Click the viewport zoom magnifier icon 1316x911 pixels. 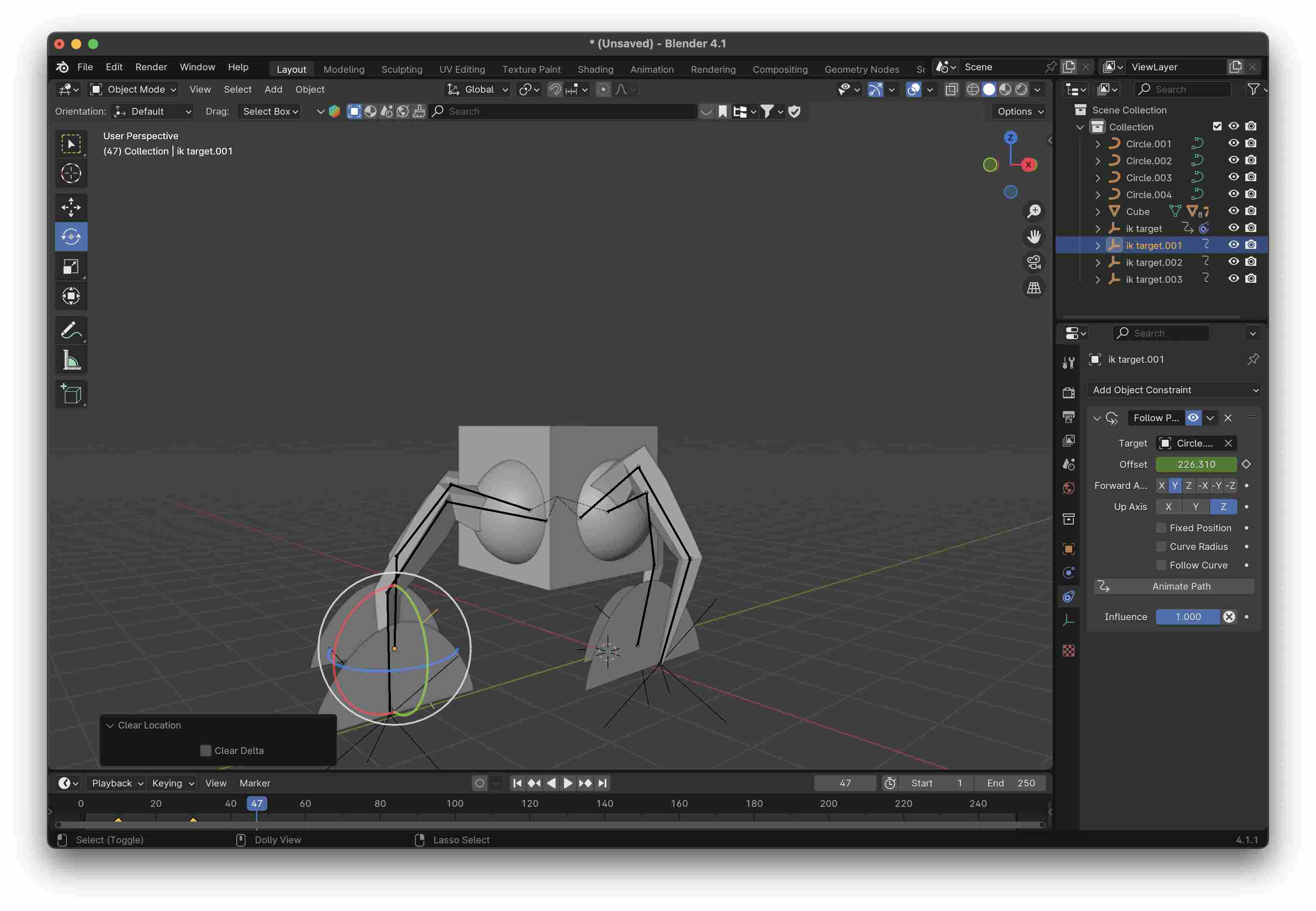point(1034,211)
